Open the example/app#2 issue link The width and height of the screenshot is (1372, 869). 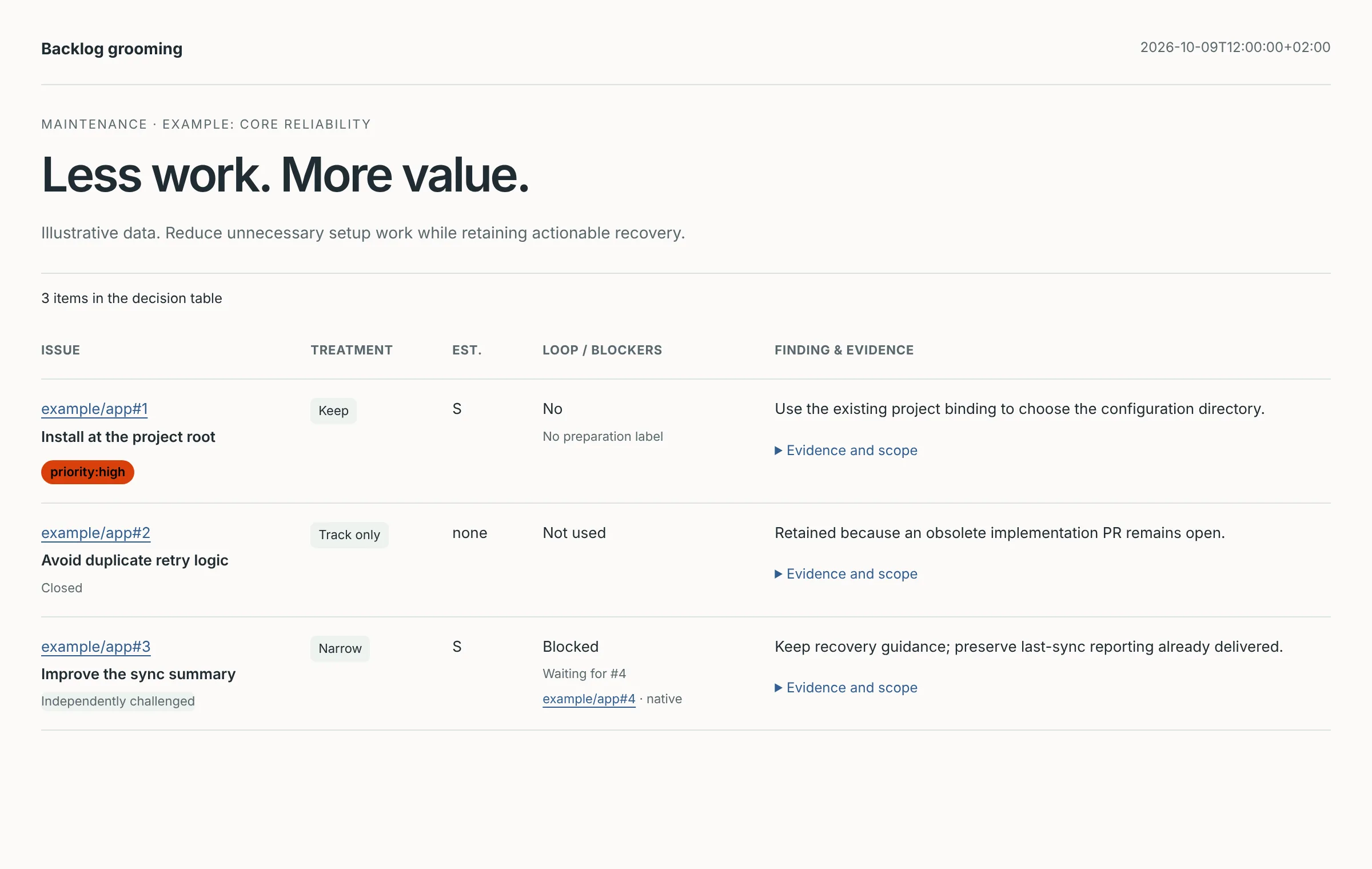point(95,533)
